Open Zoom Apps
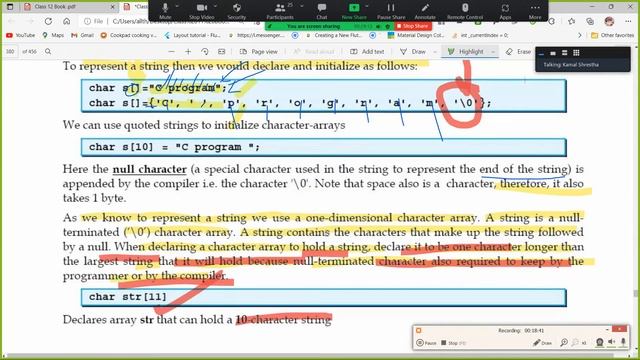 pyautogui.click(x=505, y=11)
